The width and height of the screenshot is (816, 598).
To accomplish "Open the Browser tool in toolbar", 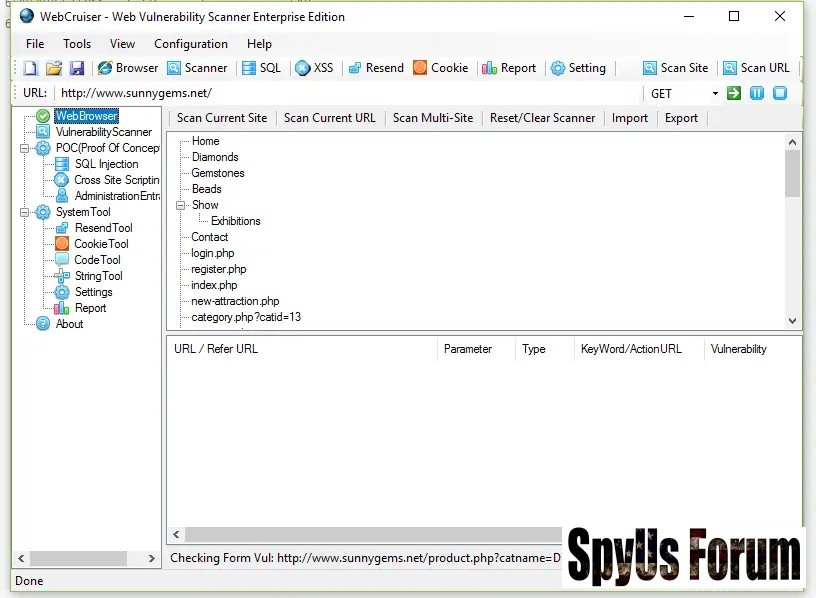I will tap(128, 68).
